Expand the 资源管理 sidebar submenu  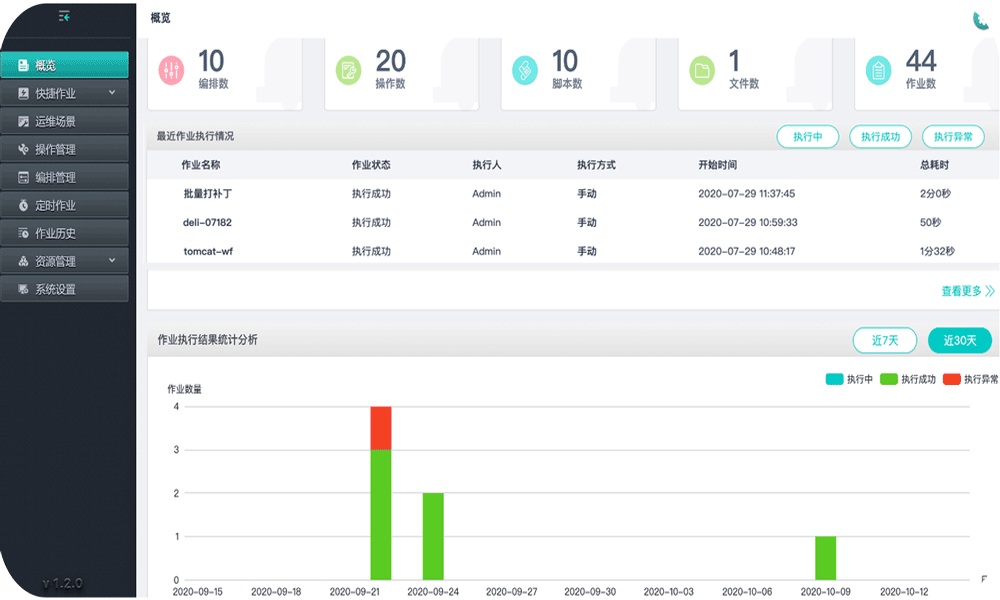pos(112,262)
